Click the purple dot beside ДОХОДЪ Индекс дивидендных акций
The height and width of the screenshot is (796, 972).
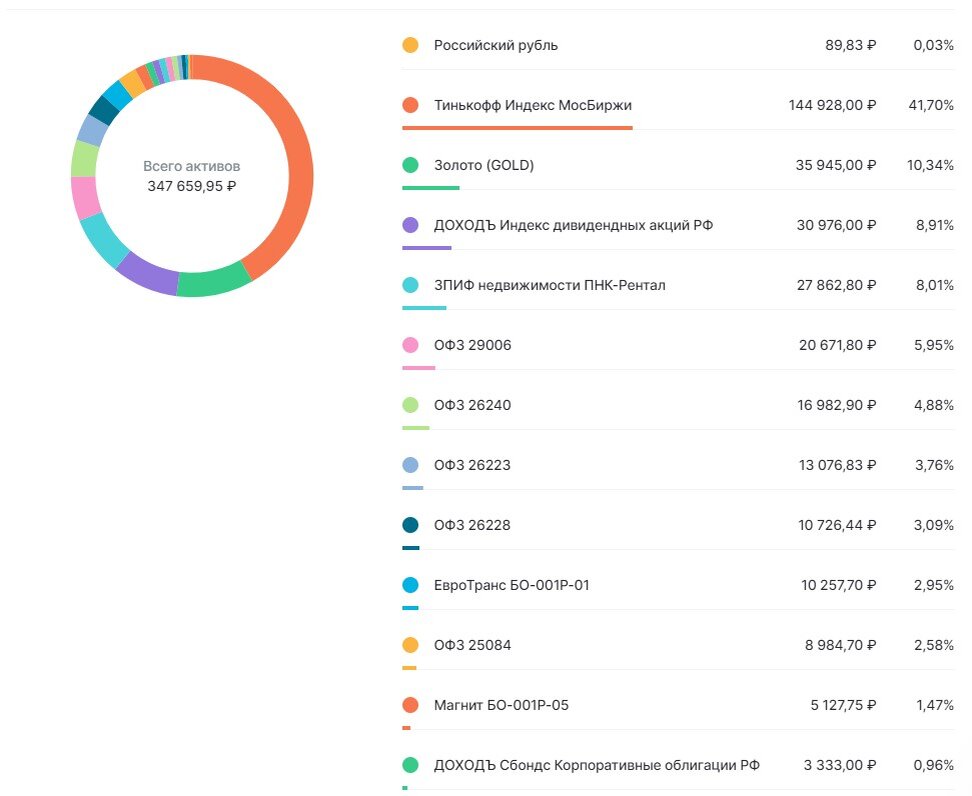[x=410, y=225]
